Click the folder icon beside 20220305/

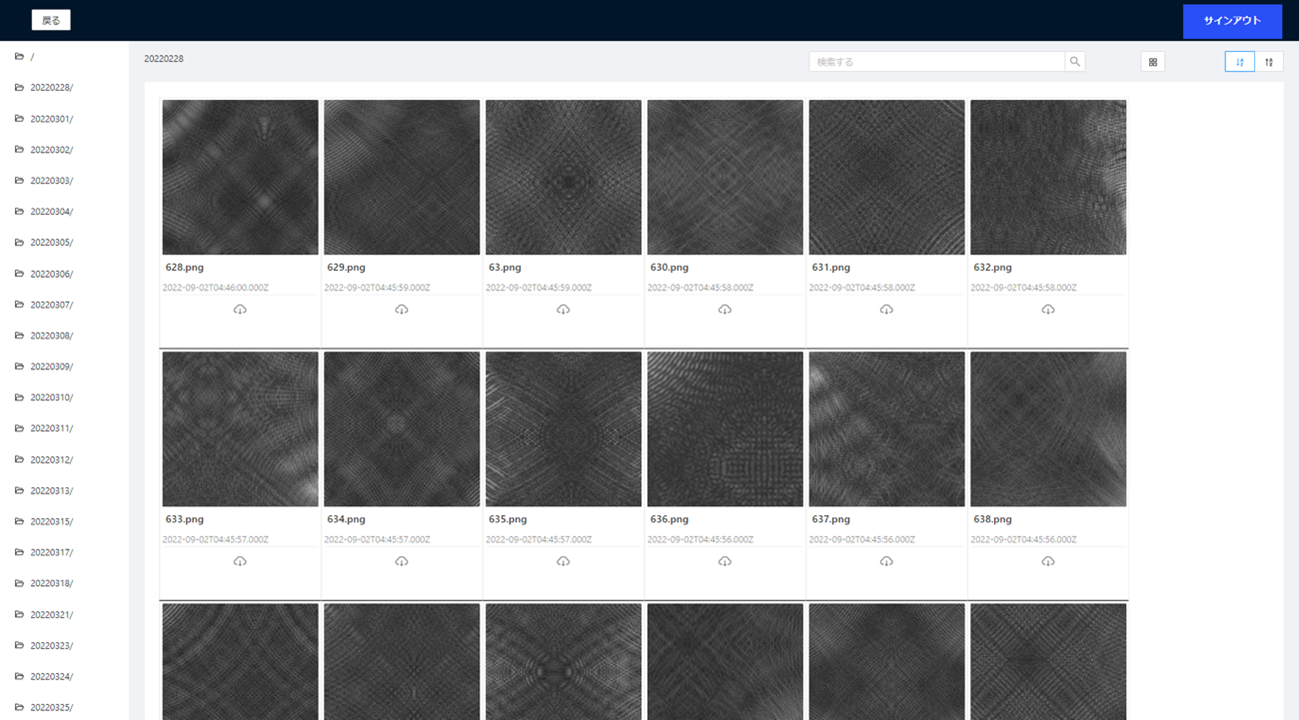[x=19, y=243]
